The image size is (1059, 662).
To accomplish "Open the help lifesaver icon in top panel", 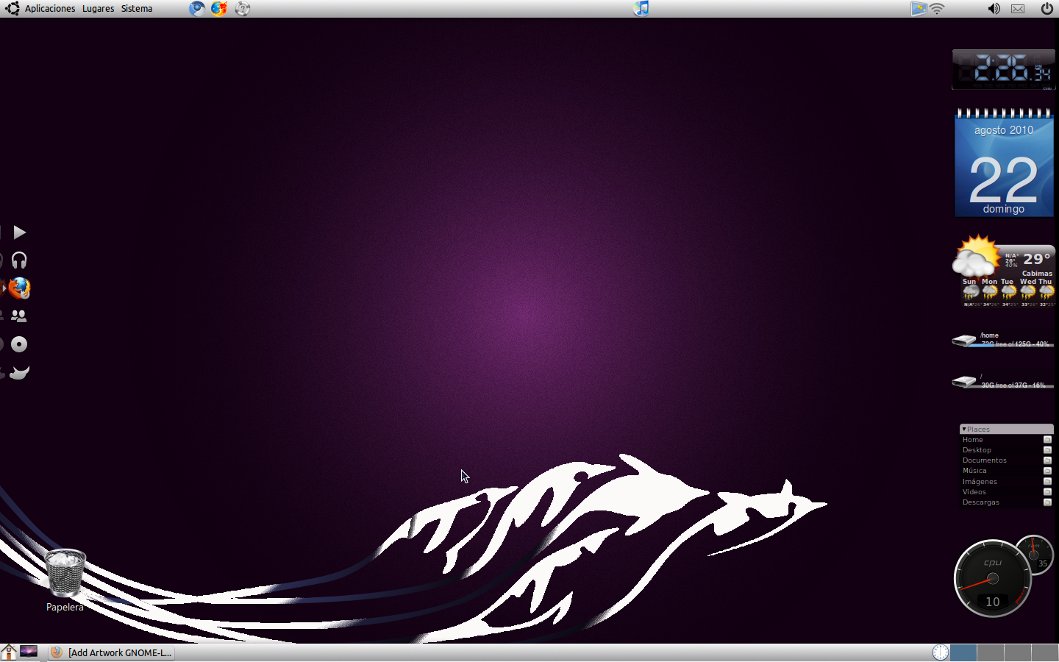I will [x=242, y=9].
